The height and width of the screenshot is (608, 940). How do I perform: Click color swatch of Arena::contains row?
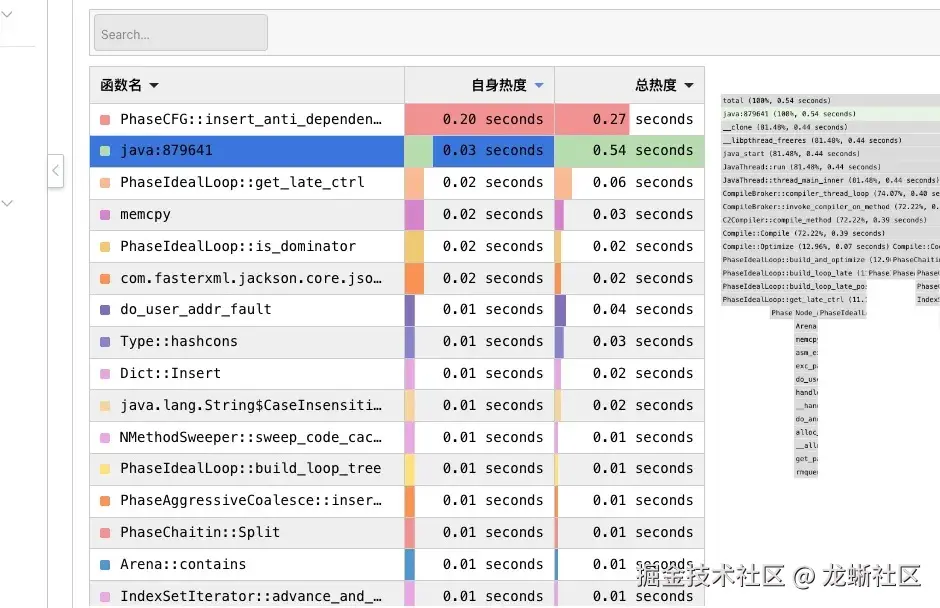coord(105,564)
